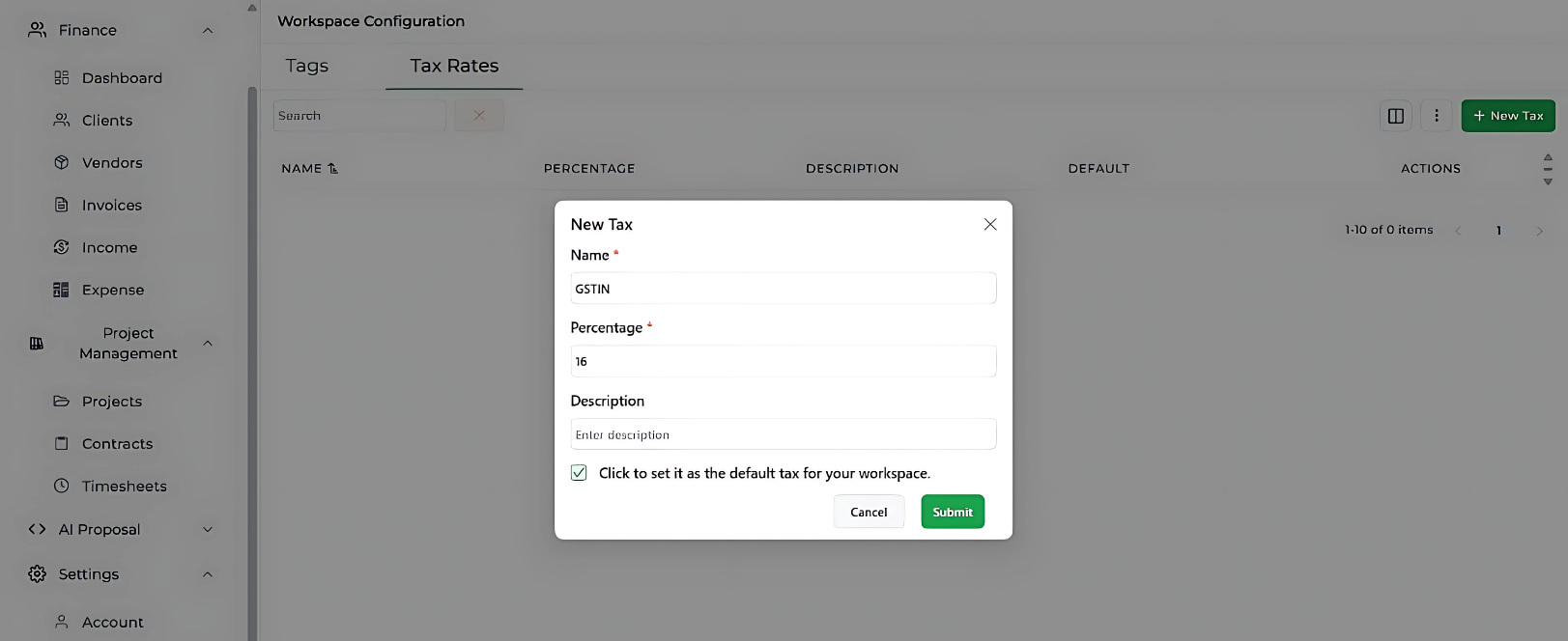Viewport: 1568px width, 641px height.
Task: Expand the AI Proposal section
Action: [208, 529]
